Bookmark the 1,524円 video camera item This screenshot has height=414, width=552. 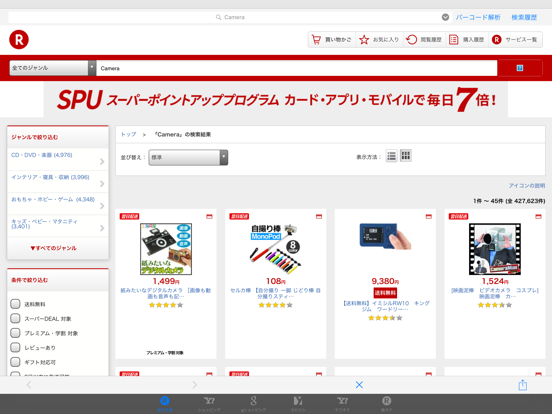[x=538, y=217]
